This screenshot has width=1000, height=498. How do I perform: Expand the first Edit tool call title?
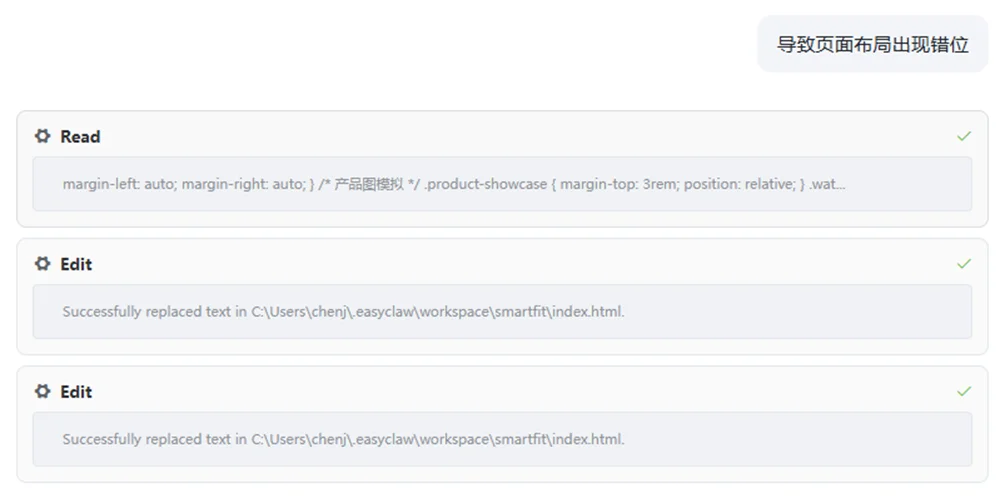pyautogui.click(x=76, y=264)
